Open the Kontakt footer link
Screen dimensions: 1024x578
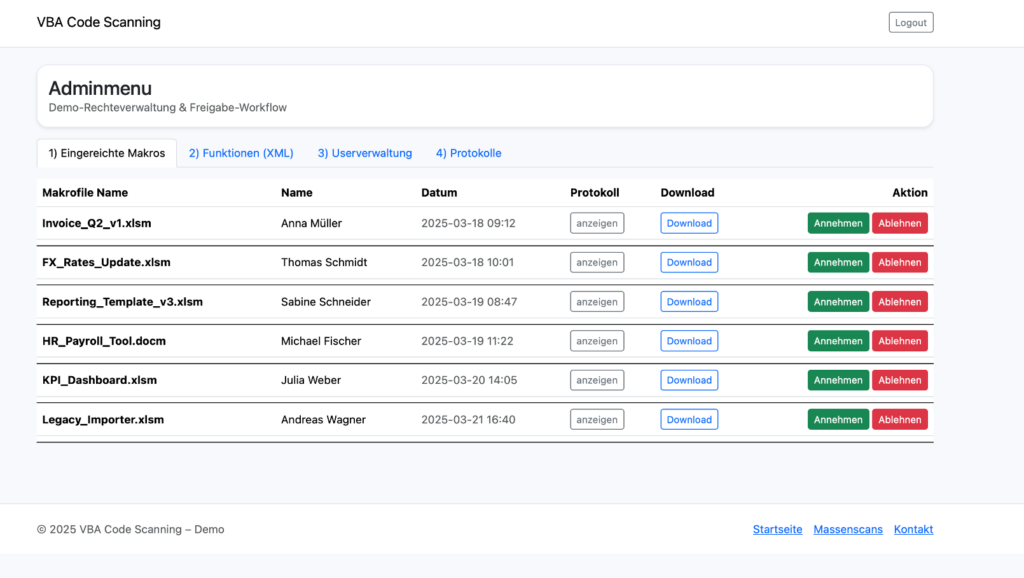tap(913, 529)
